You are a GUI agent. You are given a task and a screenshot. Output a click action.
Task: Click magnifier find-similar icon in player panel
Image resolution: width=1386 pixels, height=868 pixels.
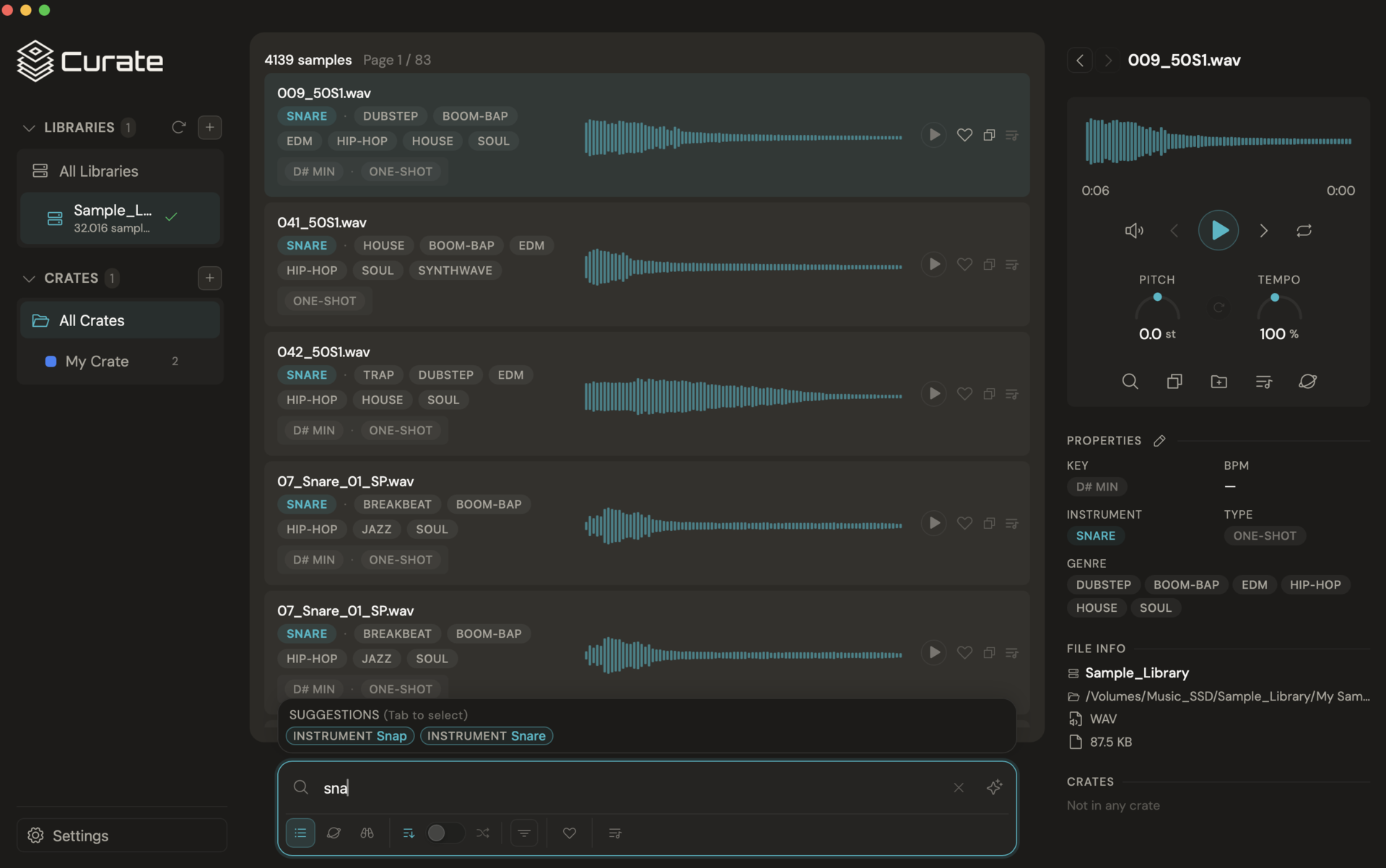(x=1130, y=381)
